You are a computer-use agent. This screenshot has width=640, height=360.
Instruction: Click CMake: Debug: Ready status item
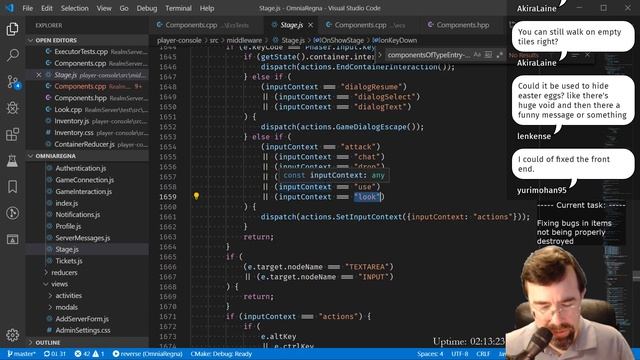tap(221, 354)
